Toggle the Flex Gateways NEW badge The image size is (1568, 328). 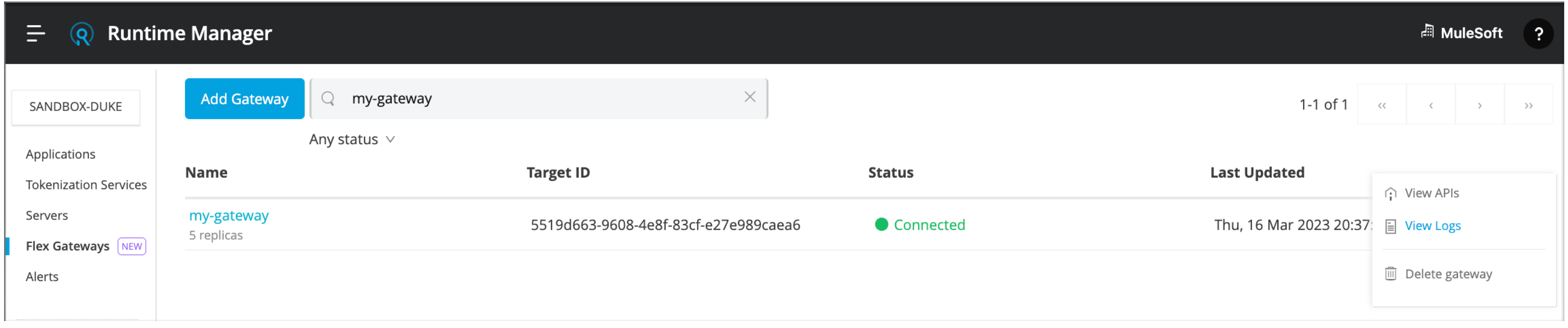point(131,246)
